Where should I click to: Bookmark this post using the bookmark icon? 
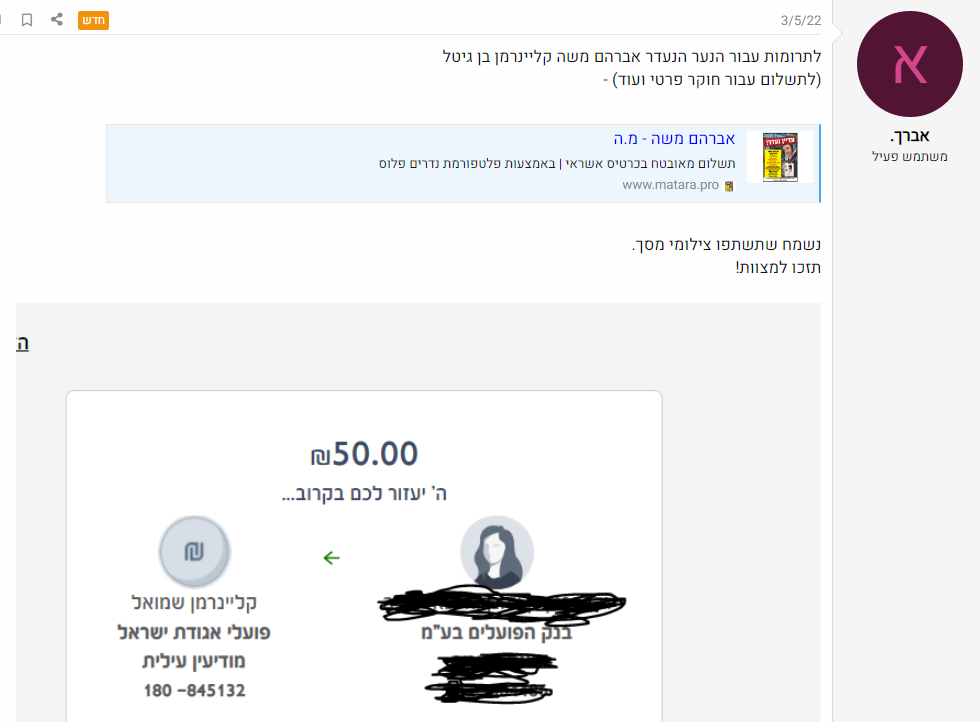tap(27, 20)
